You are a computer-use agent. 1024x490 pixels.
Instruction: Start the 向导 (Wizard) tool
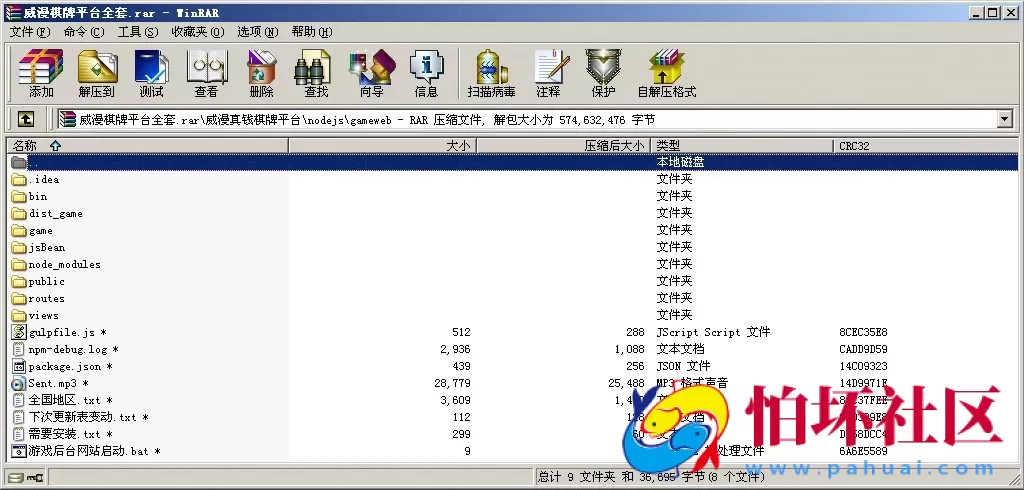371,74
